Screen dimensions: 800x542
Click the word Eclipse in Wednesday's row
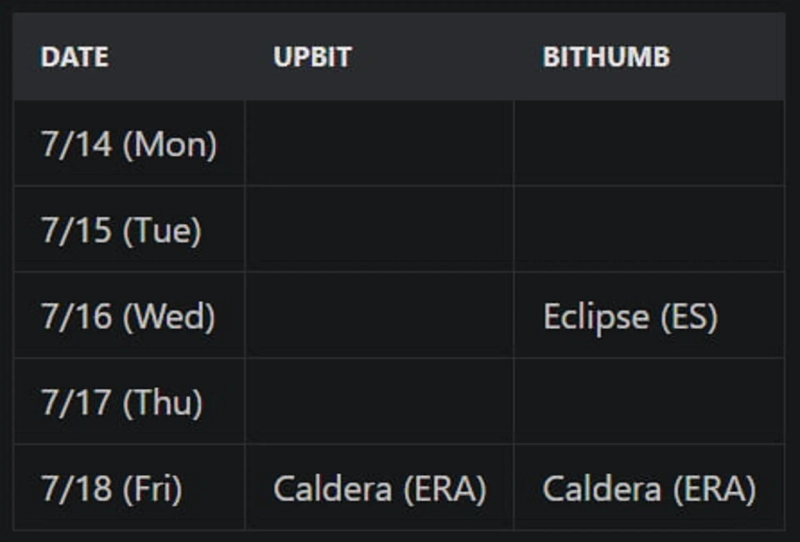[x=596, y=317]
